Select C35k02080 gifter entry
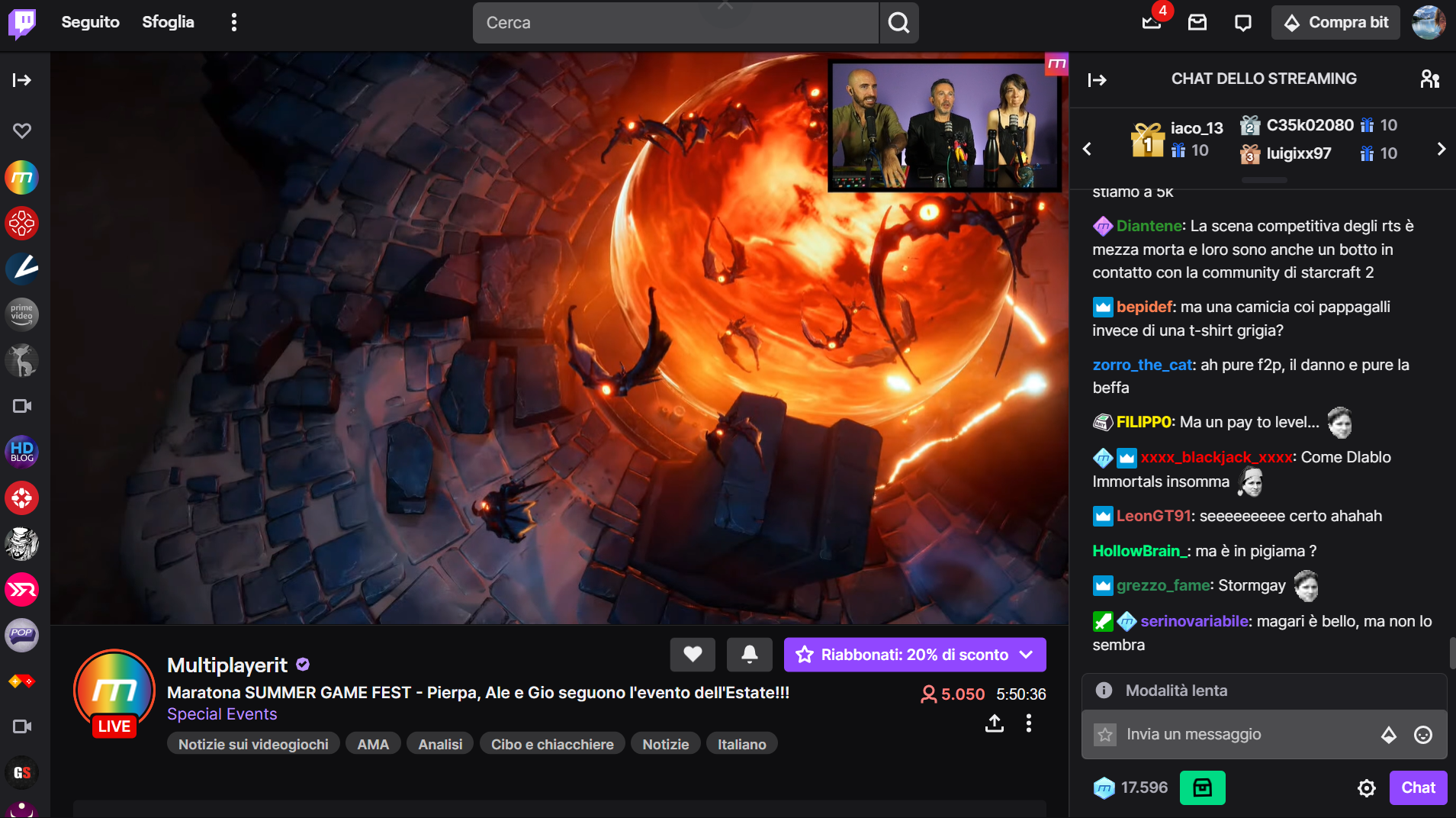 [1319, 125]
